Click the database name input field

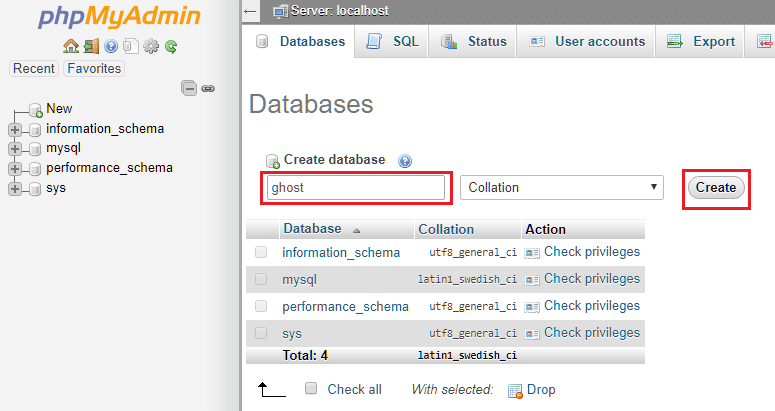click(356, 188)
